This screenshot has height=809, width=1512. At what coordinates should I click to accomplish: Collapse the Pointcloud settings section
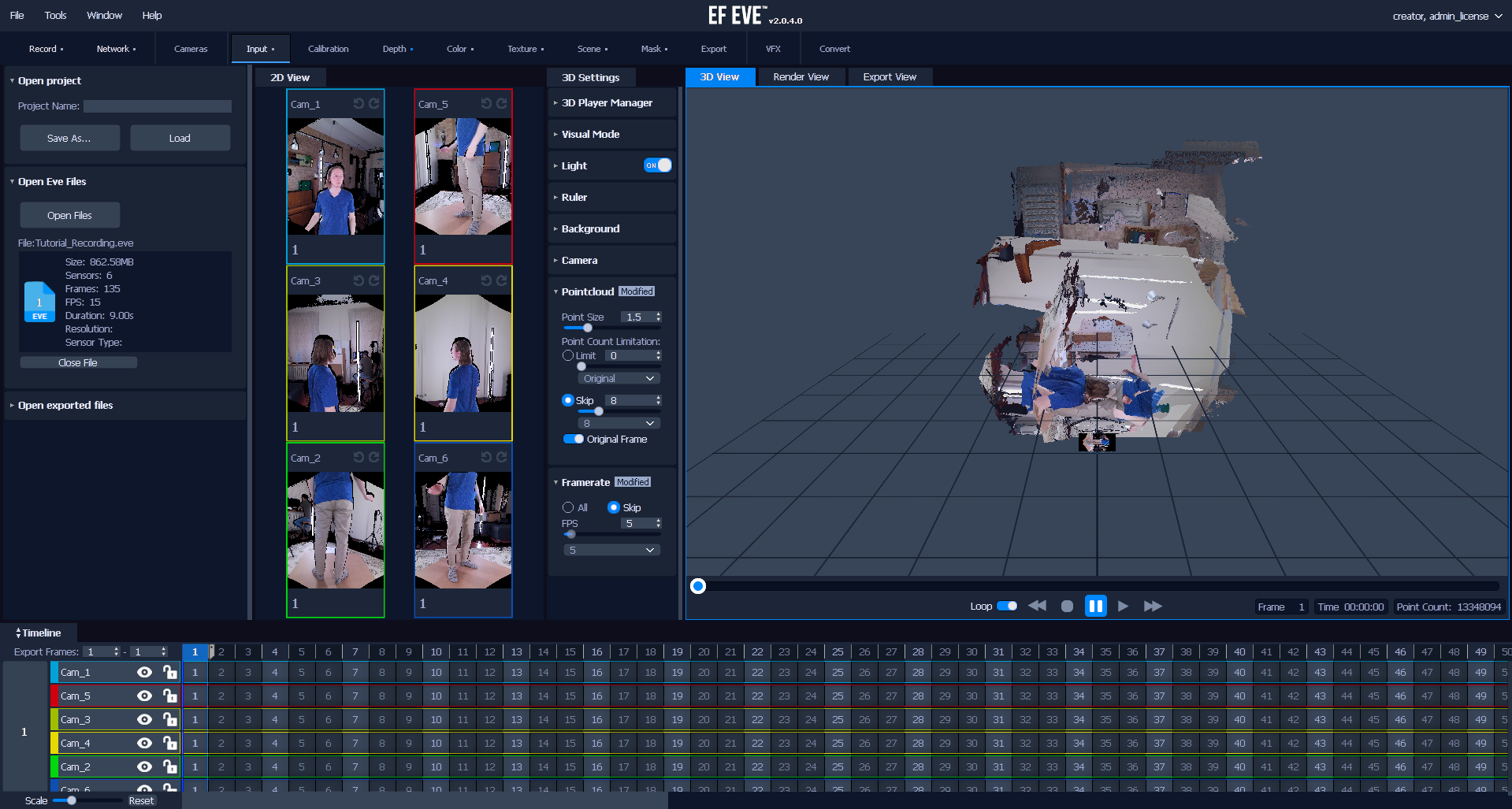(555, 291)
